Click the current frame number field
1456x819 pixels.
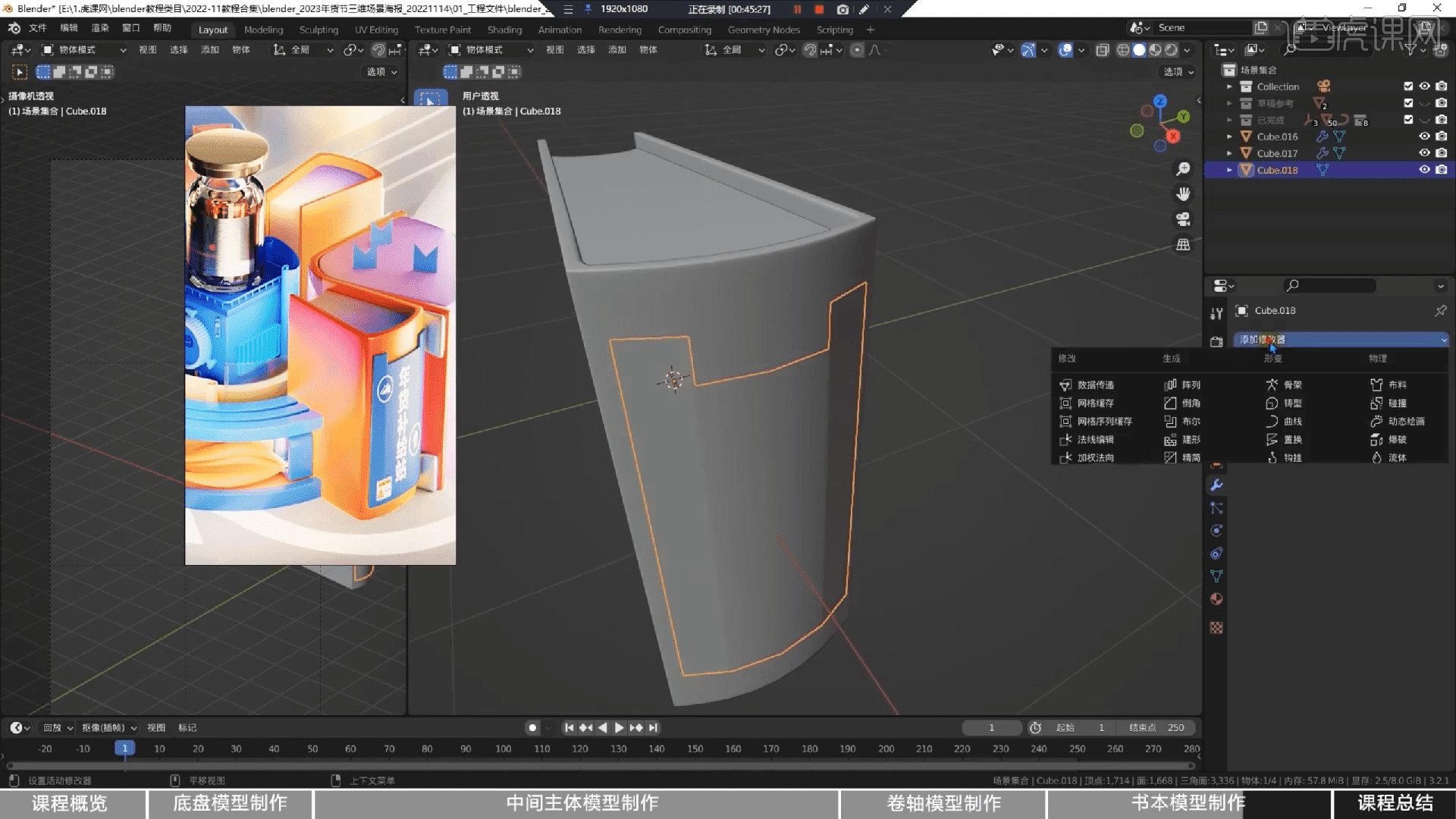(x=991, y=727)
